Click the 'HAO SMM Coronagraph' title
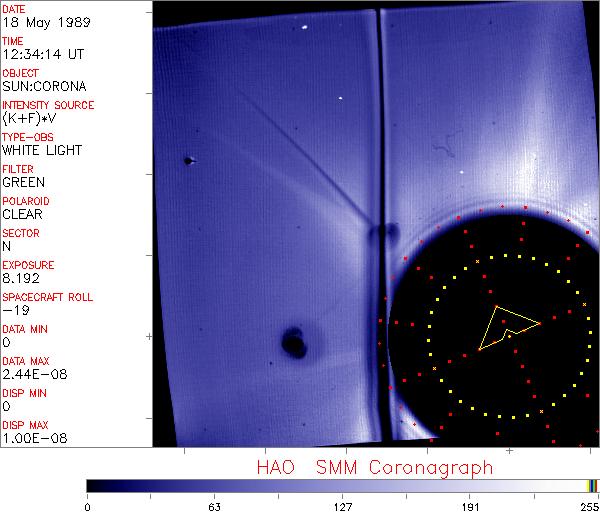The width and height of the screenshot is (600, 512). [375, 468]
